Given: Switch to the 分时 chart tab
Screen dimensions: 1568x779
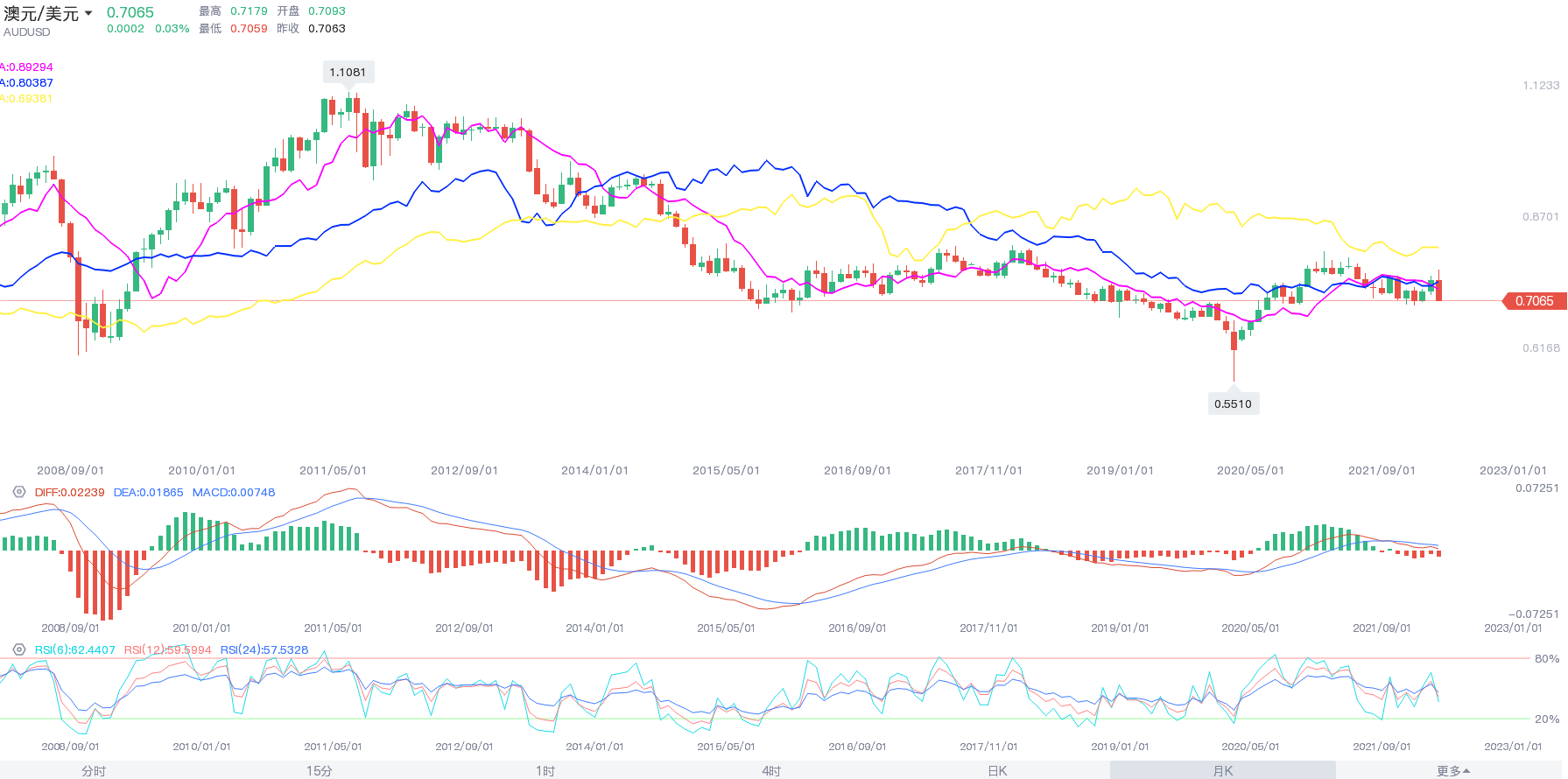Looking at the screenshot, I should pyautogui.click(x=94, y=771).
